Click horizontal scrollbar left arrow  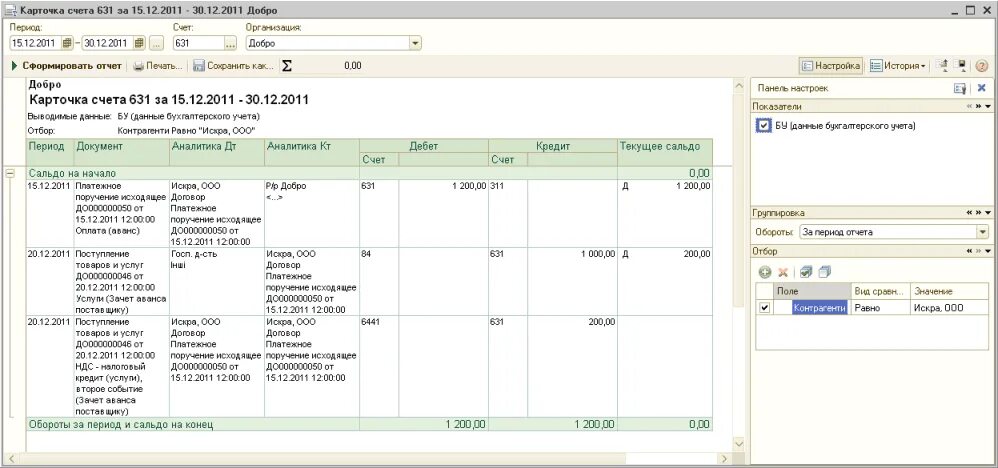[10, 458]
